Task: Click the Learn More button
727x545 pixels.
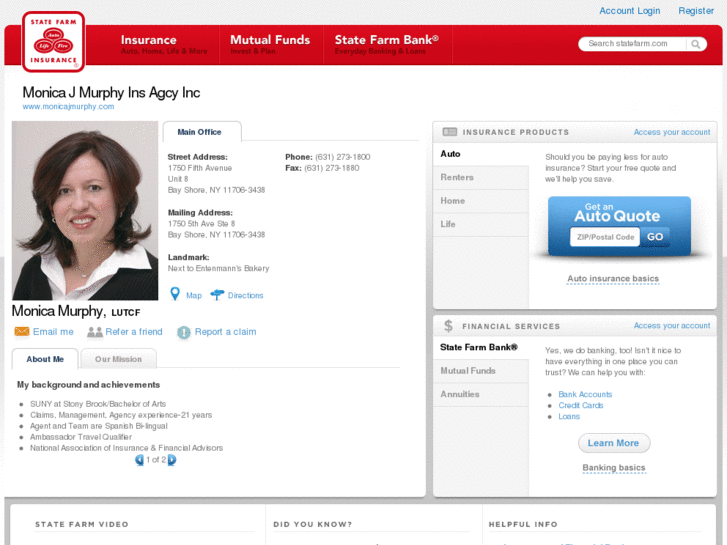Action: pyautogui.click(x=614, y=443)
